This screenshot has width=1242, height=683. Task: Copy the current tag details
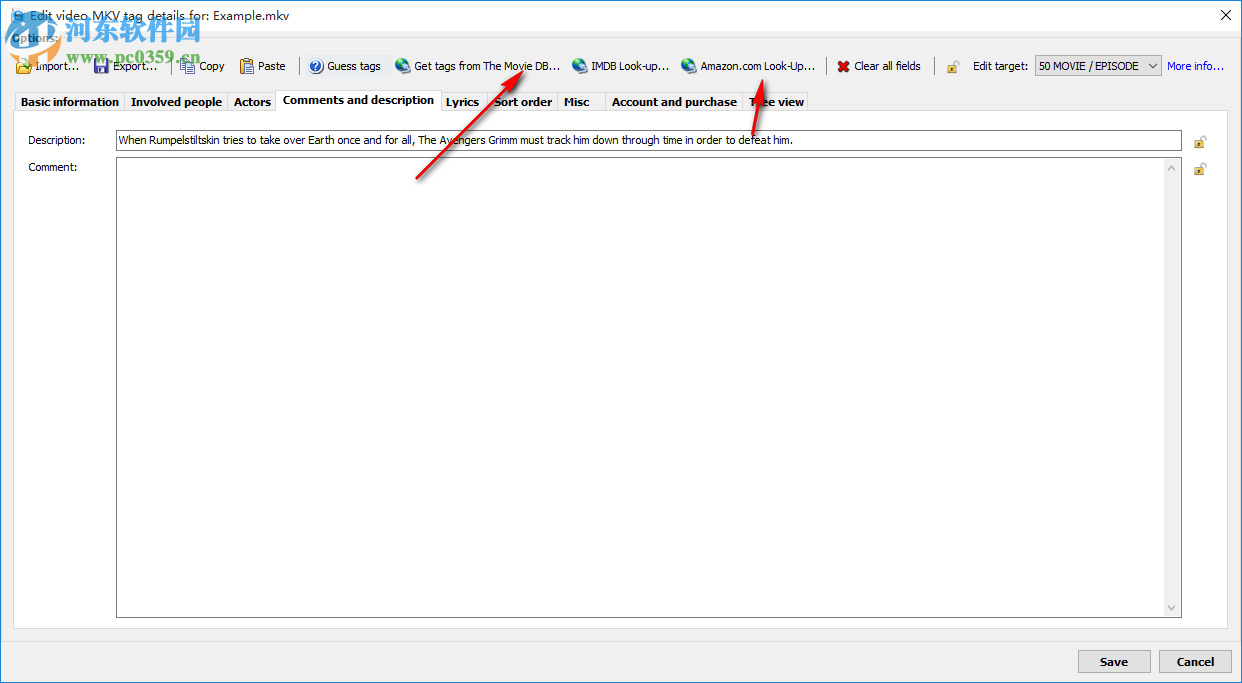point(201,65)
